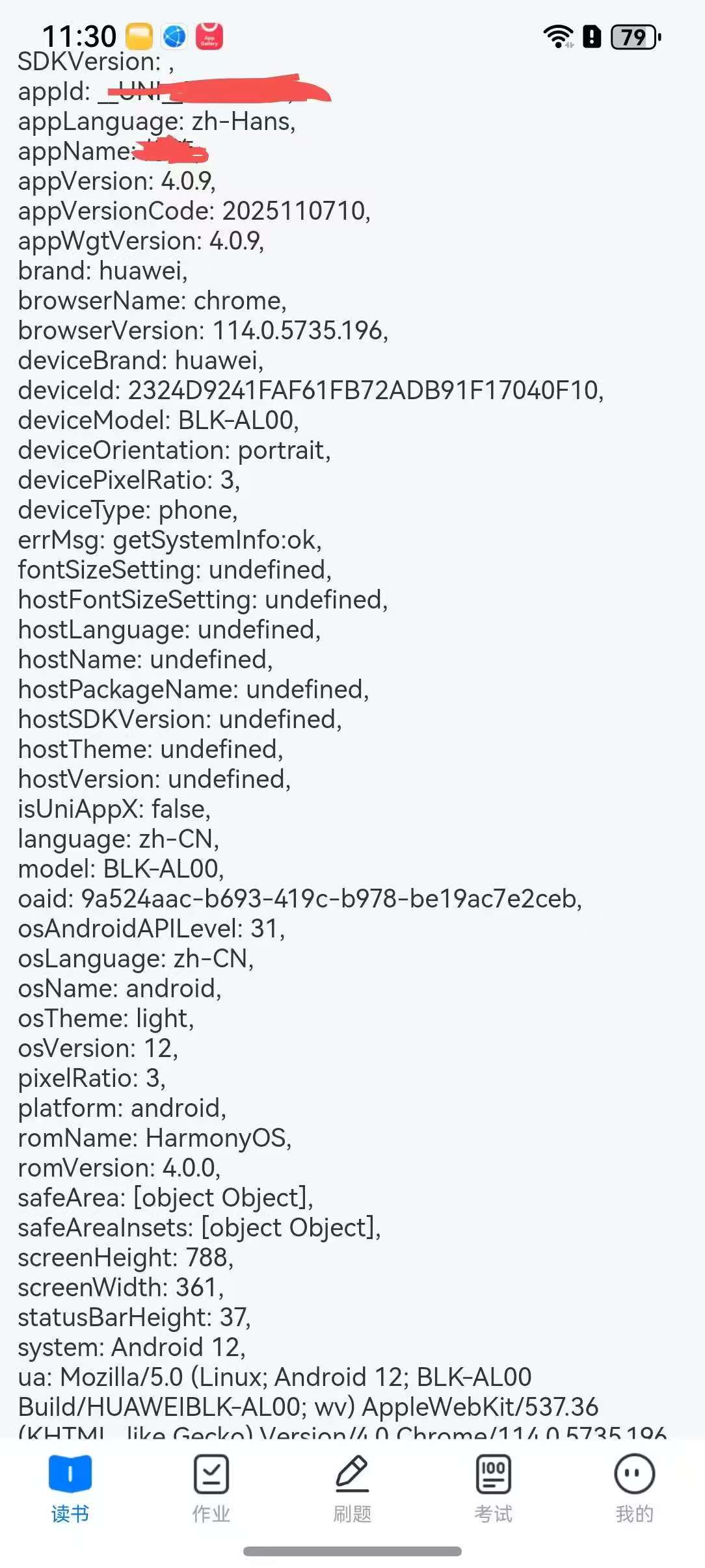
Task: Open the 读书 book icon tab
Action: click(x=70, y=1474)
